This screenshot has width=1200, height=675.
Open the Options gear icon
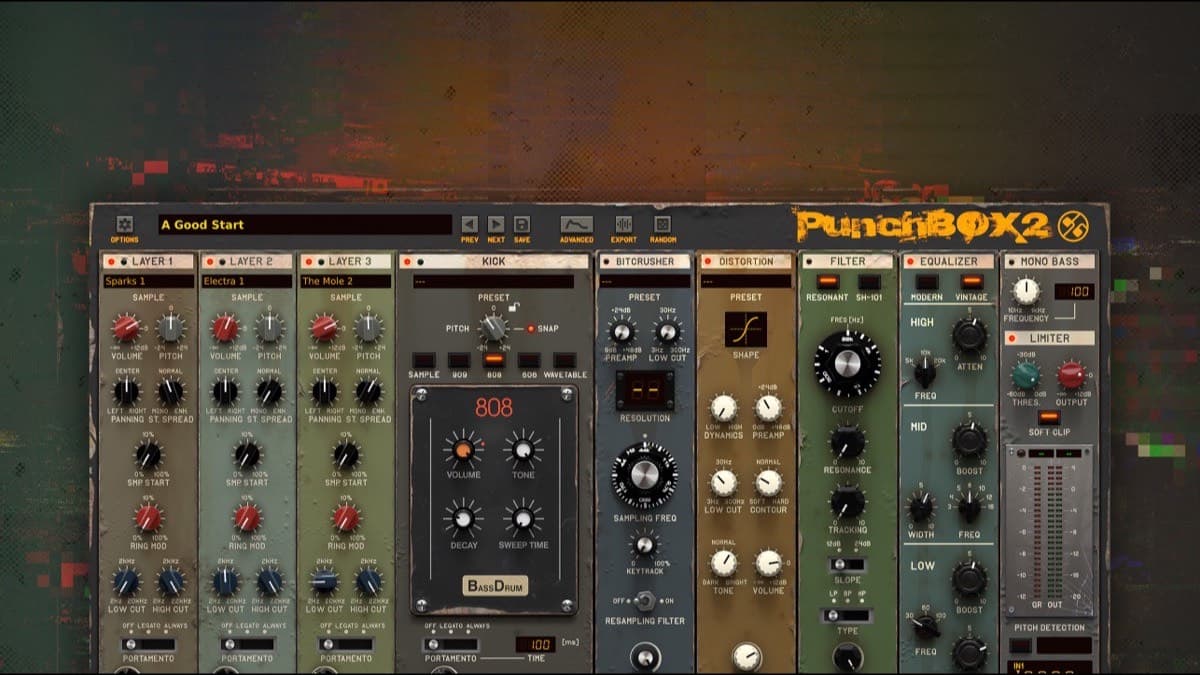125,224
